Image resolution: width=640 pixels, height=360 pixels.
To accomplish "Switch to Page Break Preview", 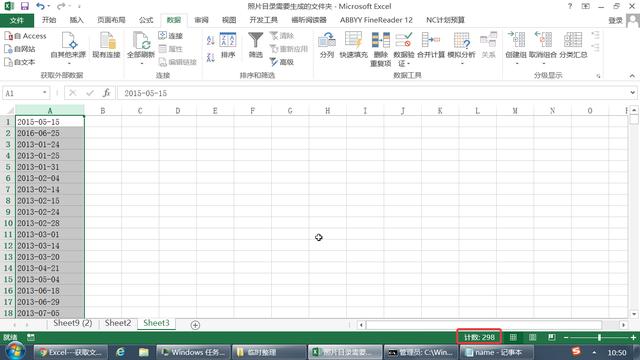I will [552, 338].
